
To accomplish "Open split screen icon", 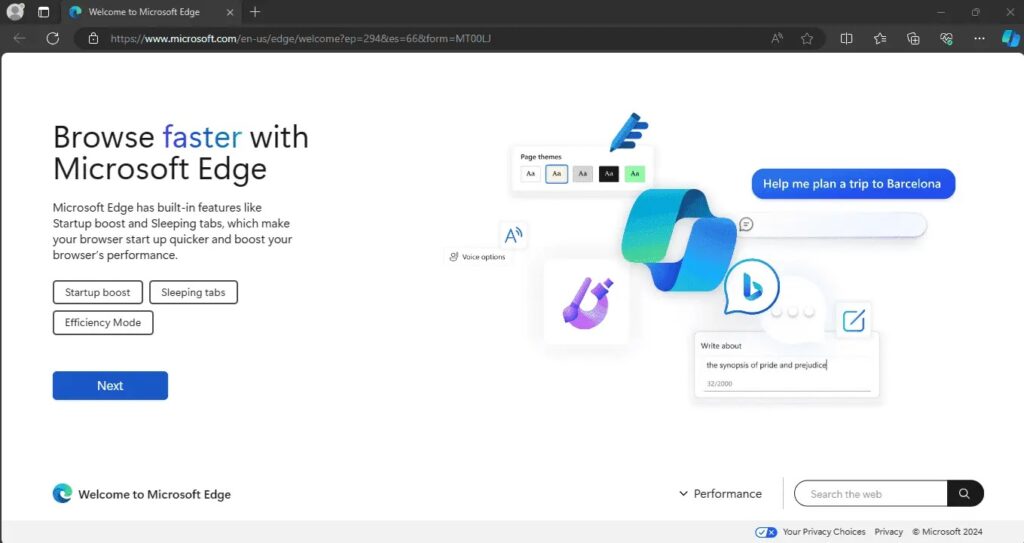I will (x=846, y=39).
